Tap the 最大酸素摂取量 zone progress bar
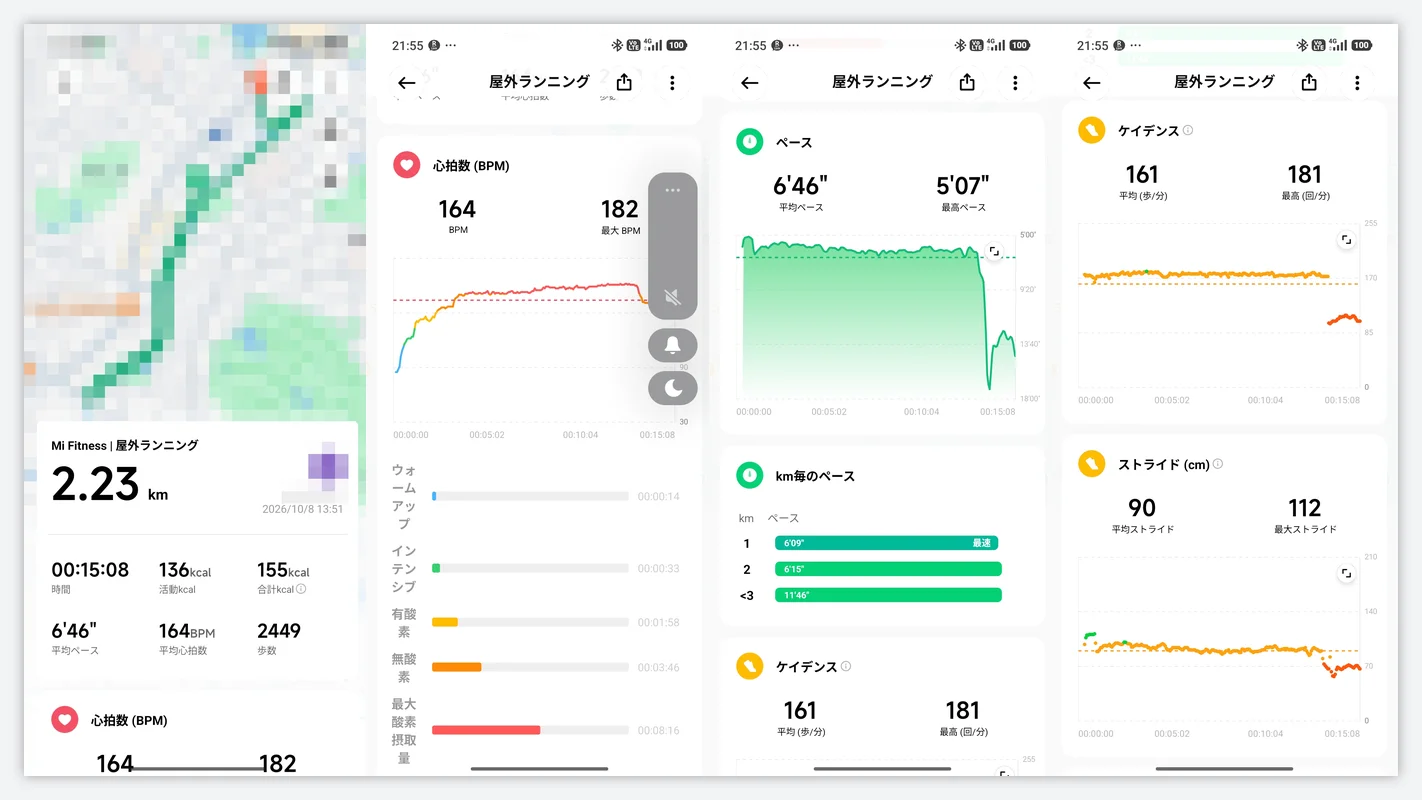The width and height of the screenshot is (1422, 800). 530,730
